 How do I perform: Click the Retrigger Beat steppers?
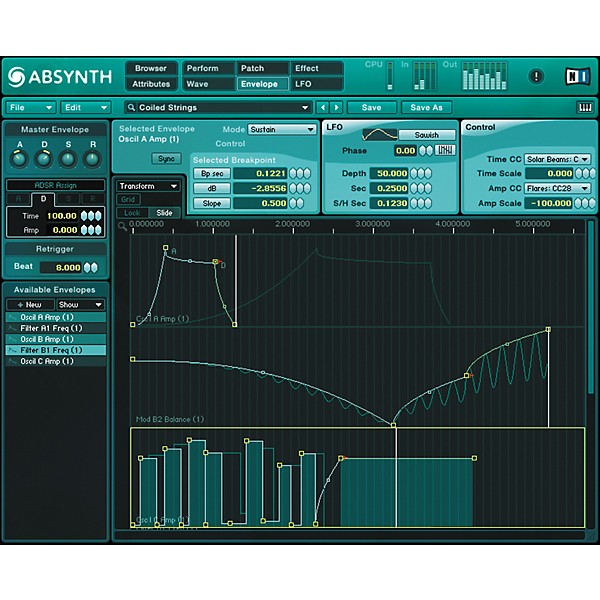tap(91, 267)
